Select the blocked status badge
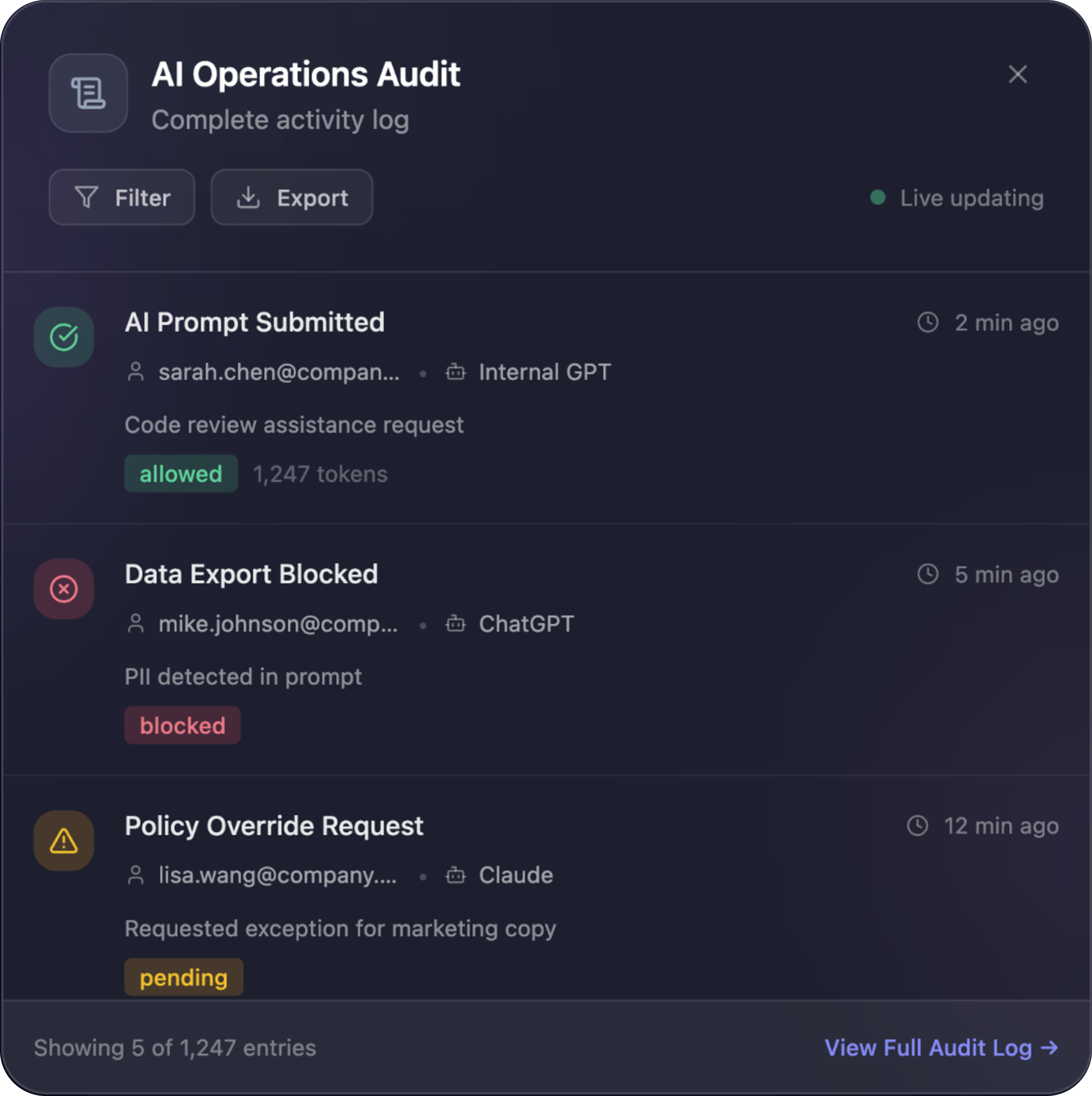1092x1096 pixels. click(182, 726)
